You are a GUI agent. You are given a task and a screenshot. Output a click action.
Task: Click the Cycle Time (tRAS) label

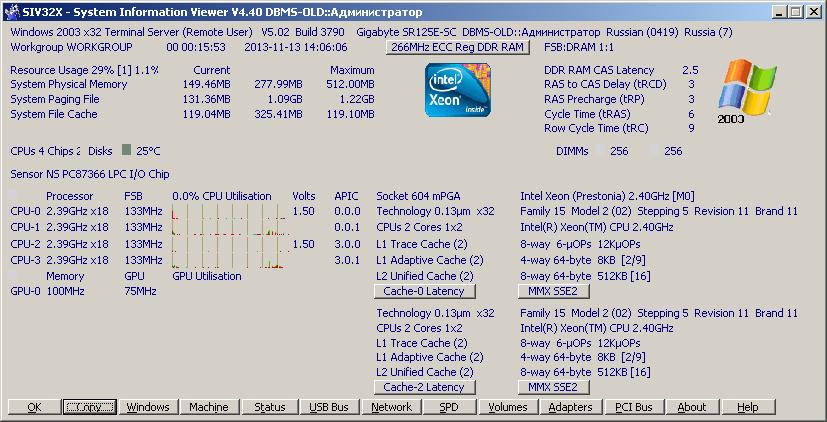(587, 114)
